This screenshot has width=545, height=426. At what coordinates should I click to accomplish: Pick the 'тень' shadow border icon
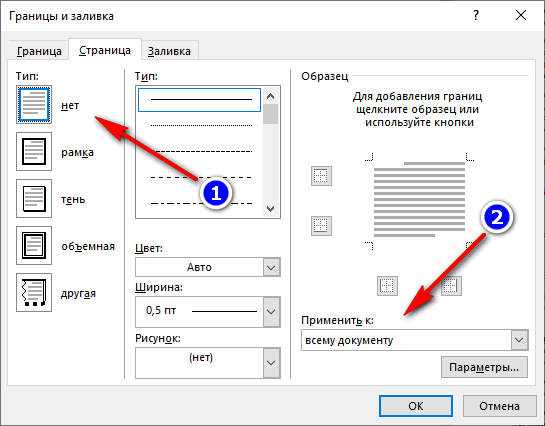34,198
